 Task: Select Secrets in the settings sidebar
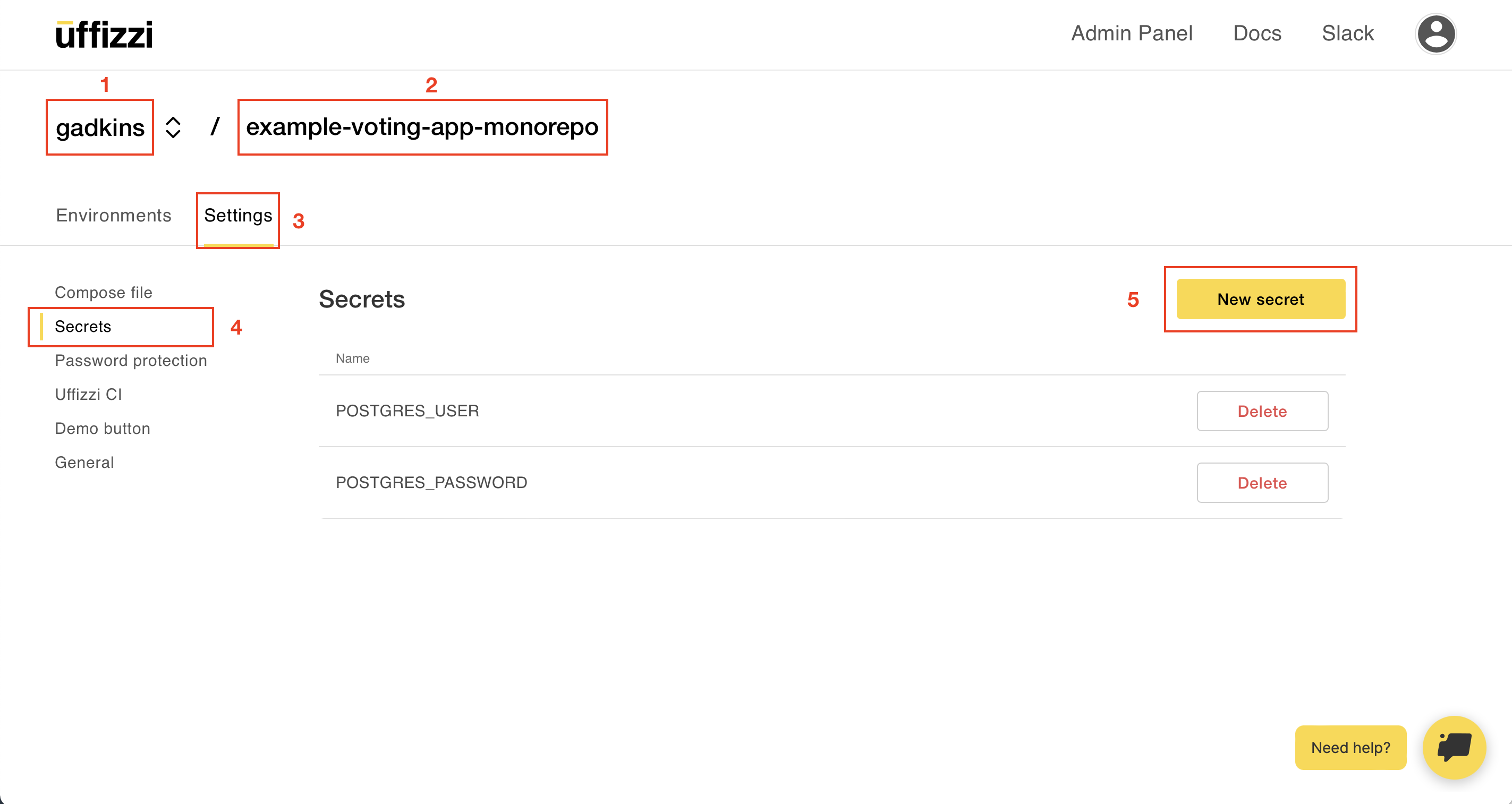coord(83,326)
